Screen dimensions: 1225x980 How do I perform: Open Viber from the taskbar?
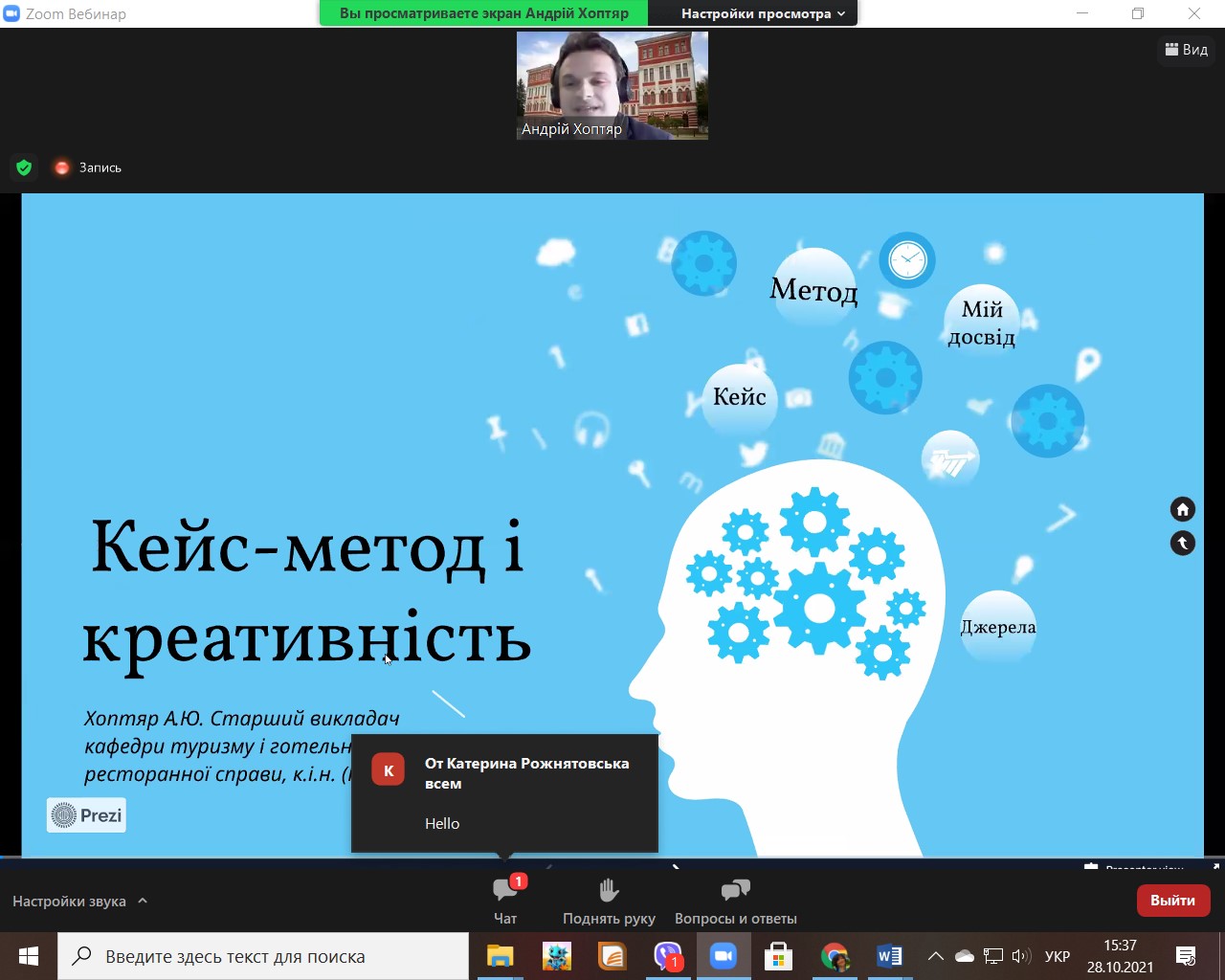(667, 956)
